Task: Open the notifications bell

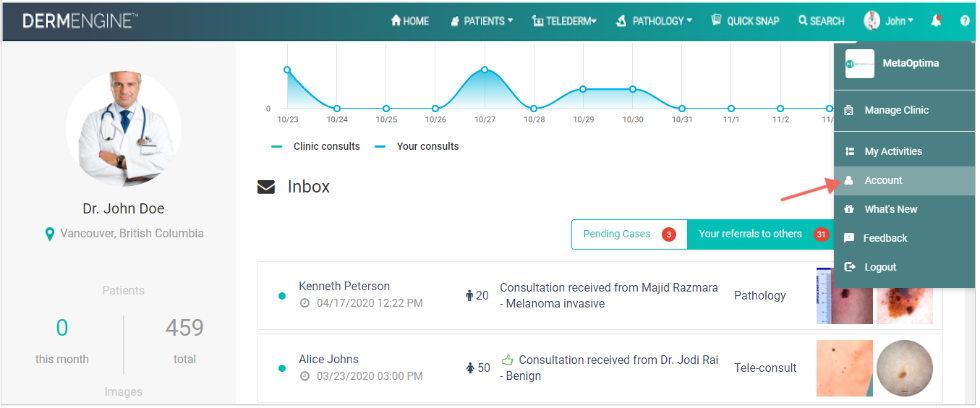Action: [936, 21]
